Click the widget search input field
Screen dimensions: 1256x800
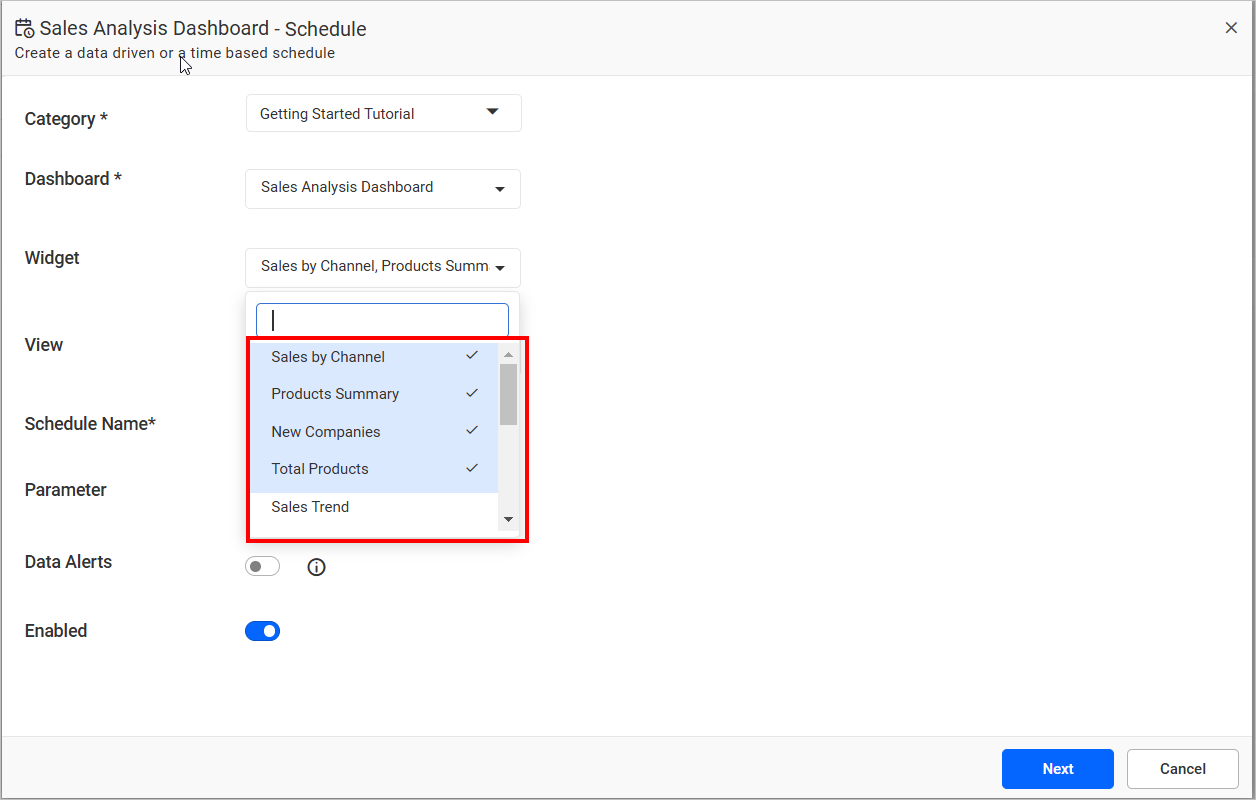click(383, 320)
